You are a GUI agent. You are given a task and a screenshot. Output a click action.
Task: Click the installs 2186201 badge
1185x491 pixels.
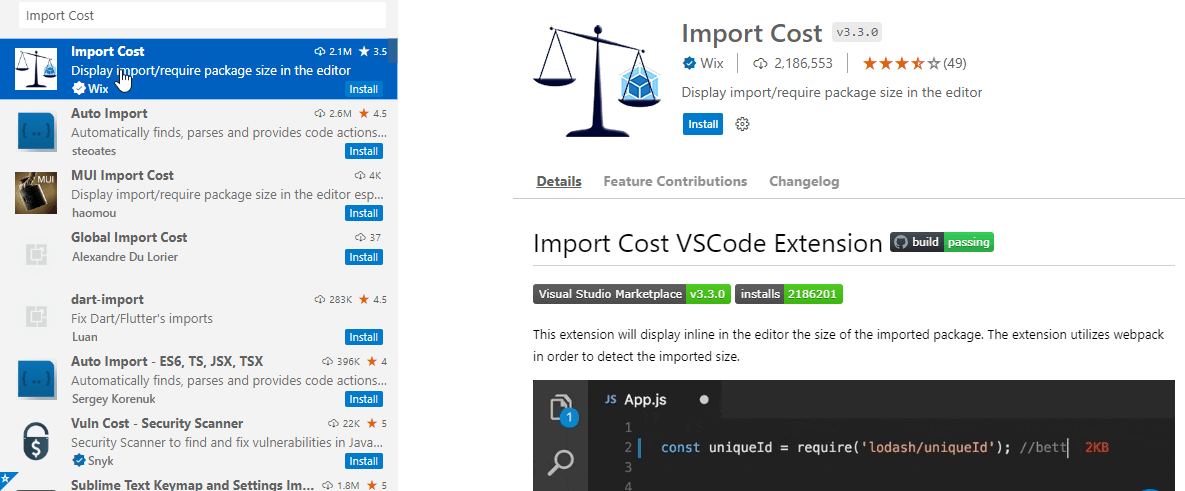788,294
